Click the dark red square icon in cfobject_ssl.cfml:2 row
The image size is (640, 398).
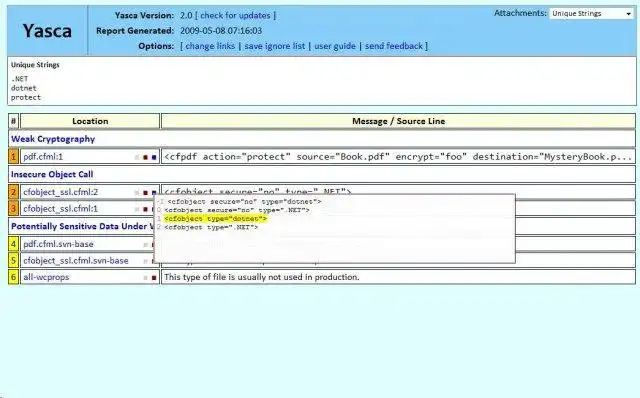pos(145,193)
